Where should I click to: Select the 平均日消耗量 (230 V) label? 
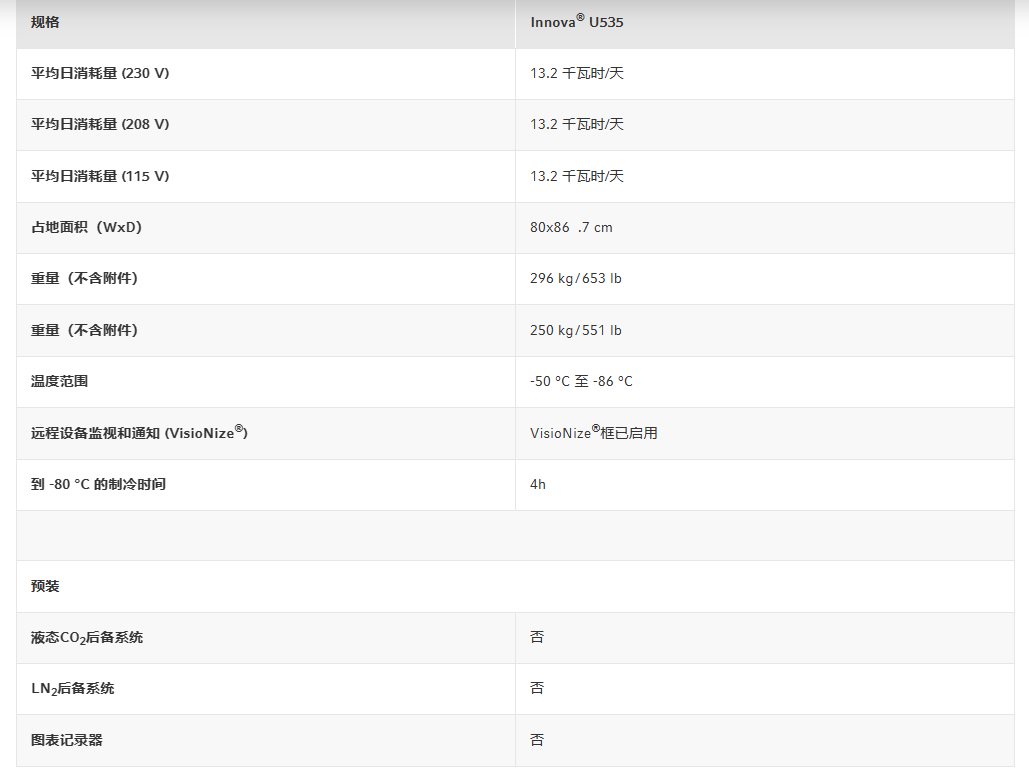coord(100,74)
